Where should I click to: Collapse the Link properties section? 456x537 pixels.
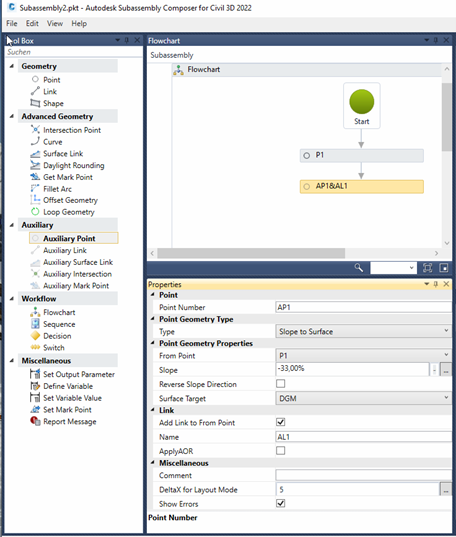click(153, 410)
